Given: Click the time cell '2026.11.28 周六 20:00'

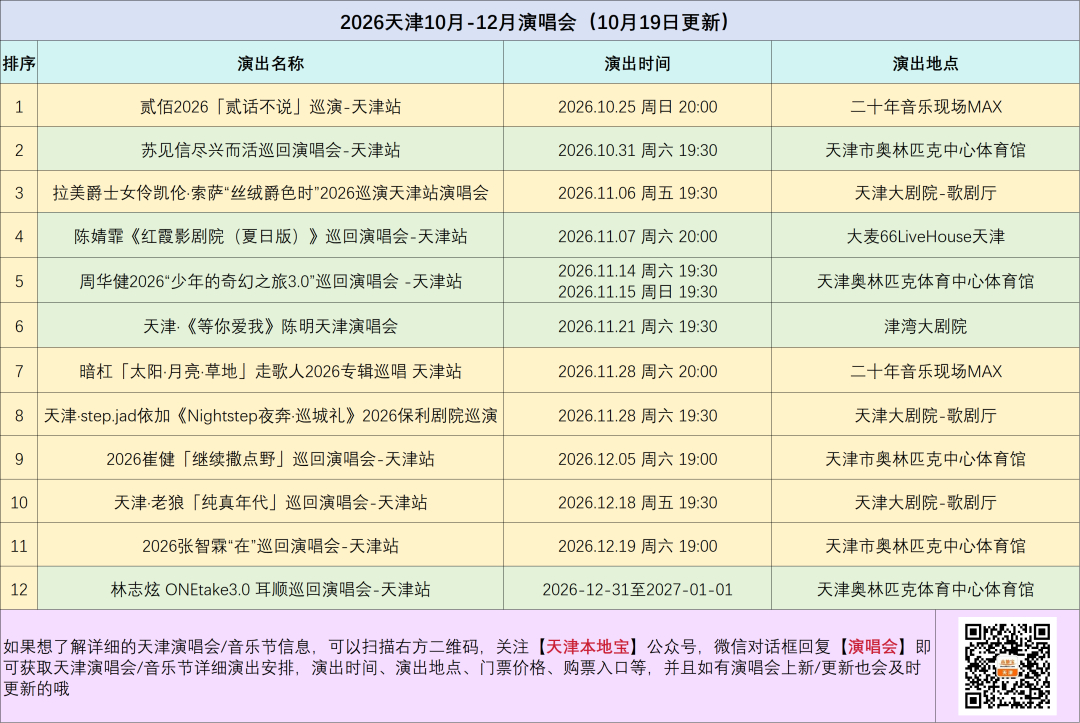Looking at the screenshot, I should pyautogui.click(x=637, y=371).
